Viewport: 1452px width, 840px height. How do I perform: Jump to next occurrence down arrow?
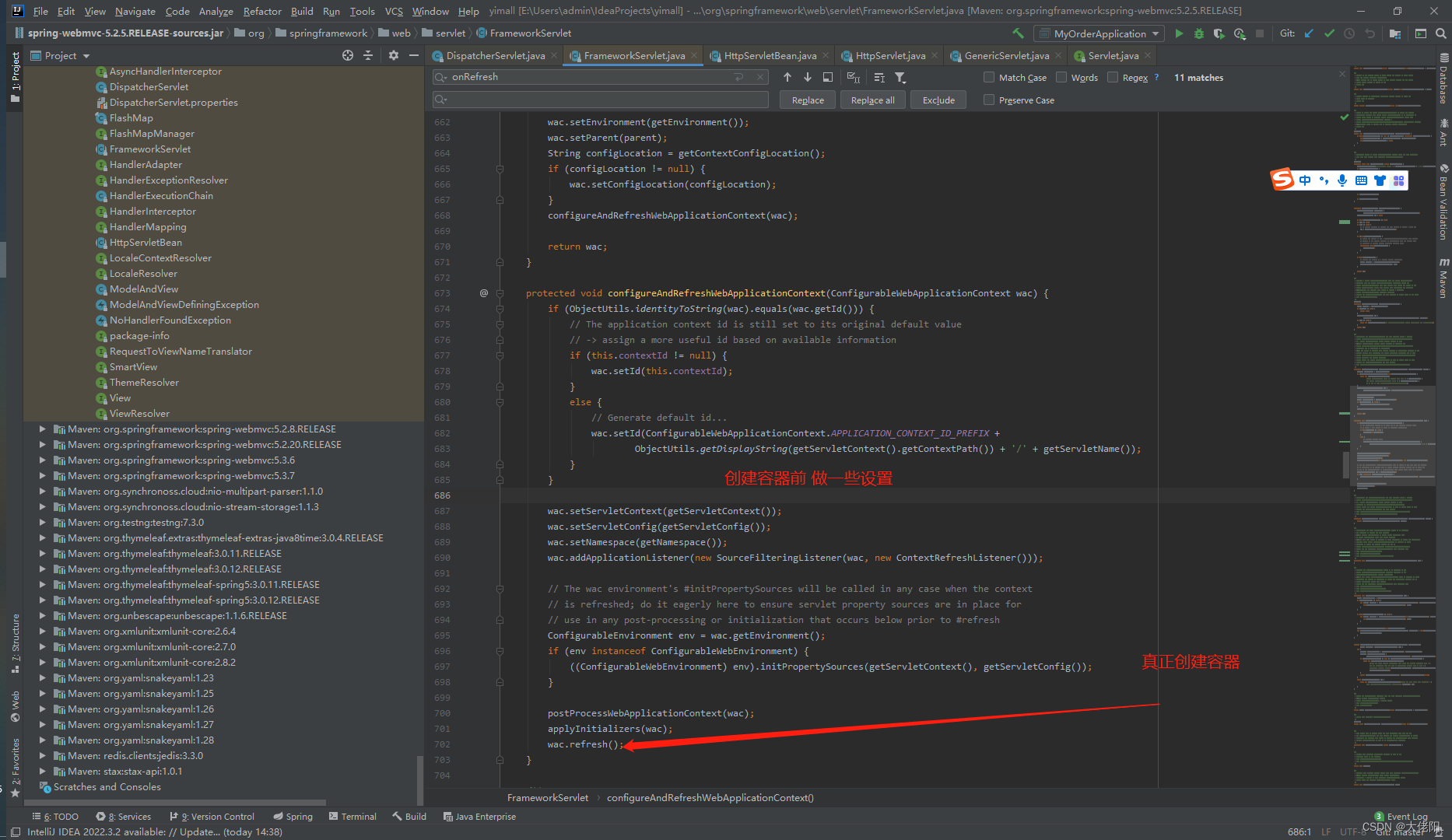[x=808, y=77]
